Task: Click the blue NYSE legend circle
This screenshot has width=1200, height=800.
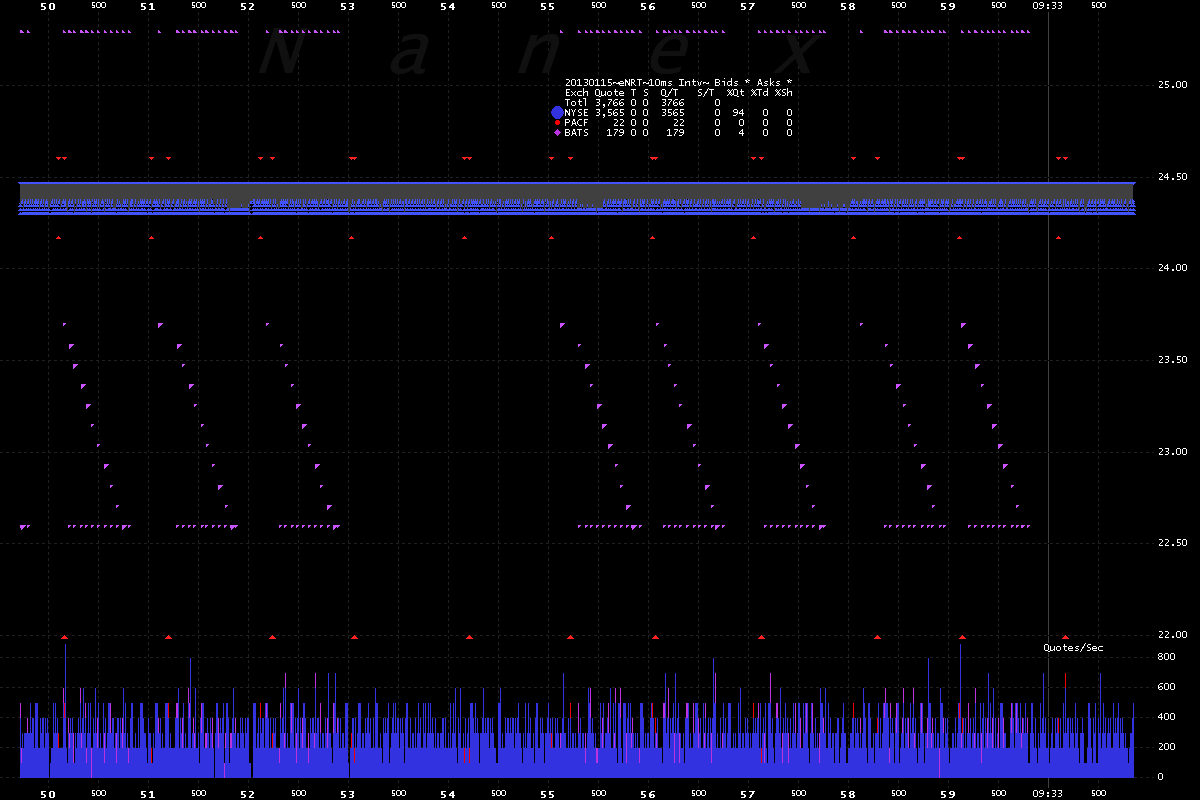Action: point(557,112)
